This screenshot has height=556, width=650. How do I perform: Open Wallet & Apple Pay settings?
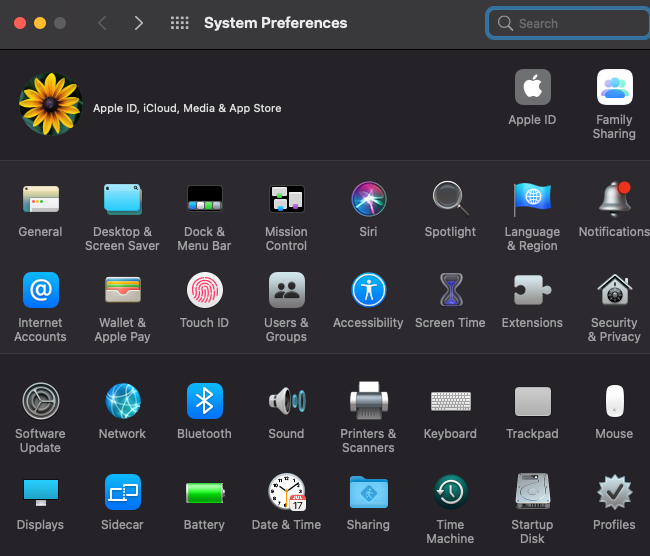[x=122, y=290]
